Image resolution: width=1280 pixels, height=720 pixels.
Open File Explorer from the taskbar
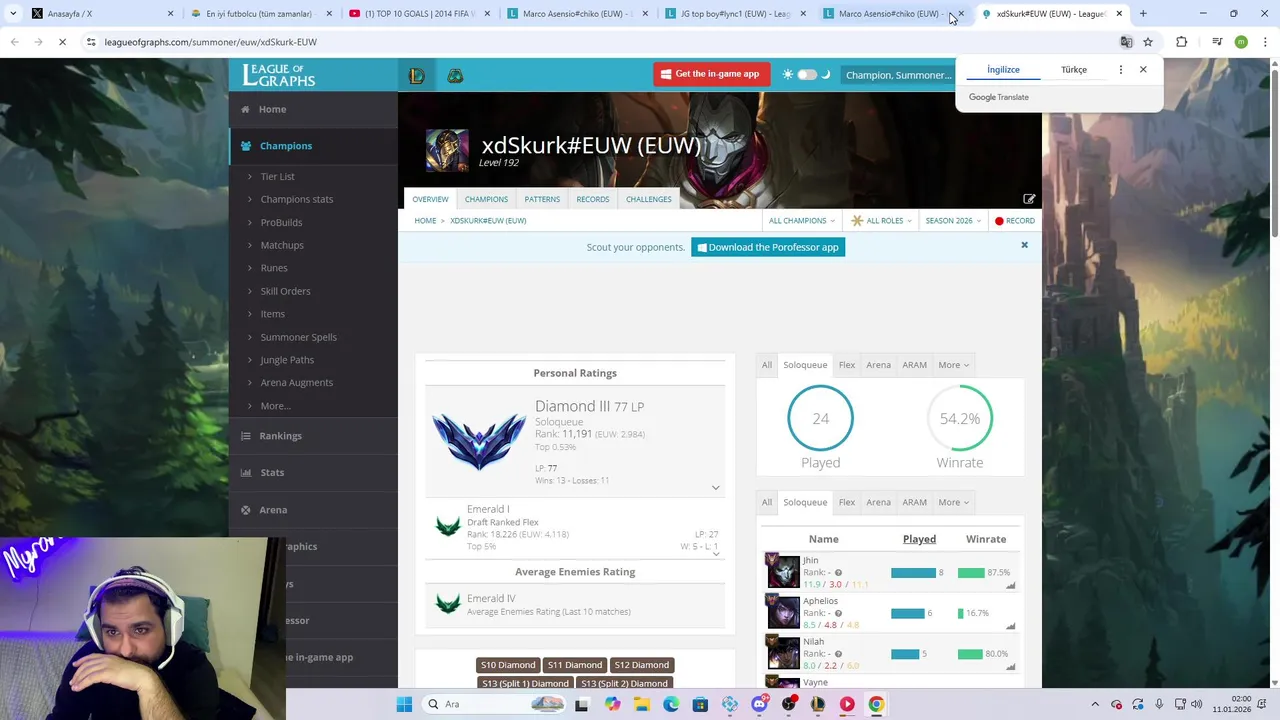tap(641, 704)
